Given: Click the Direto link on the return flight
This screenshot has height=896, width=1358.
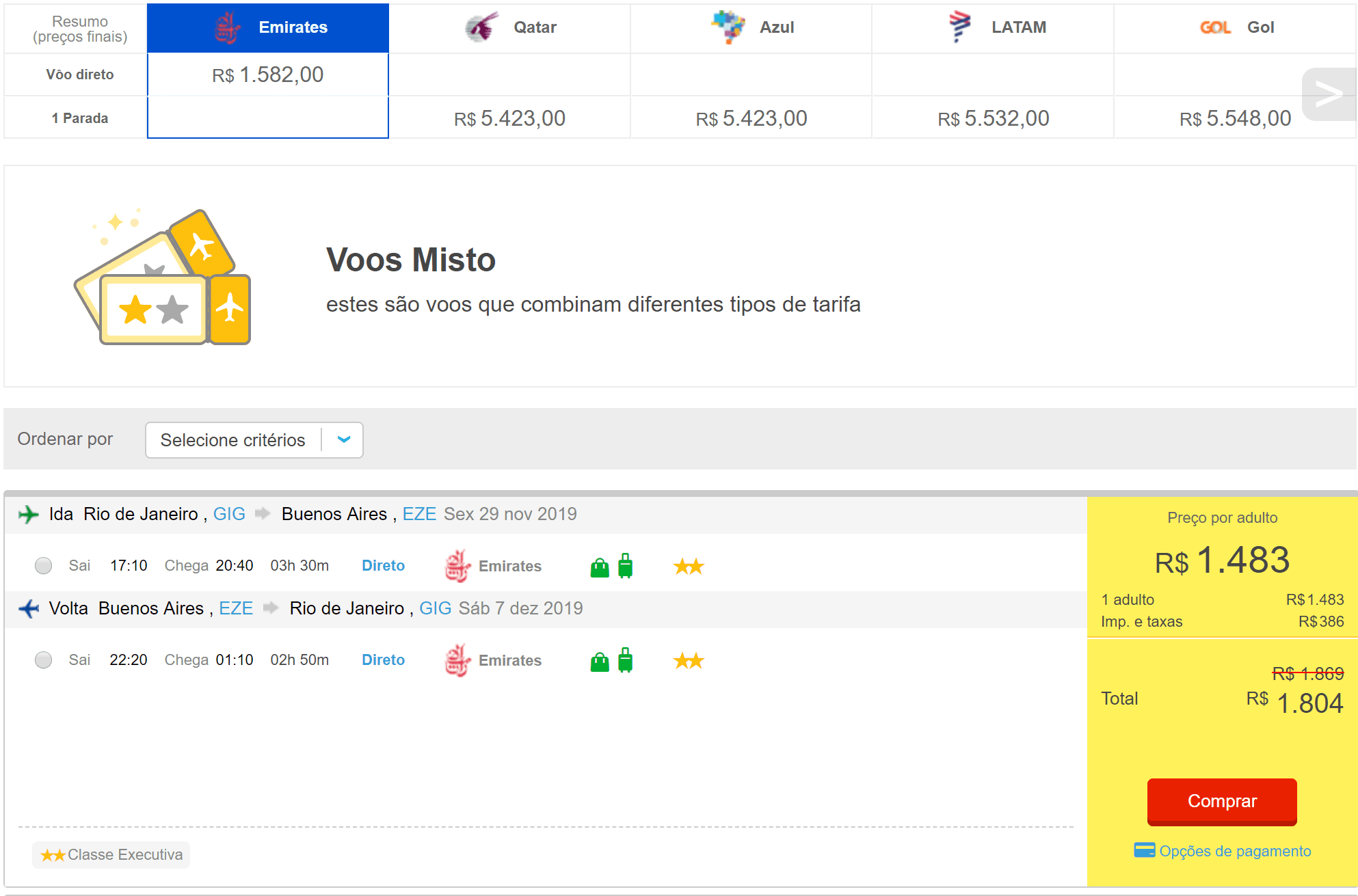Looking at the screenshot, I should pyautogui.click(x=384, y=660).
